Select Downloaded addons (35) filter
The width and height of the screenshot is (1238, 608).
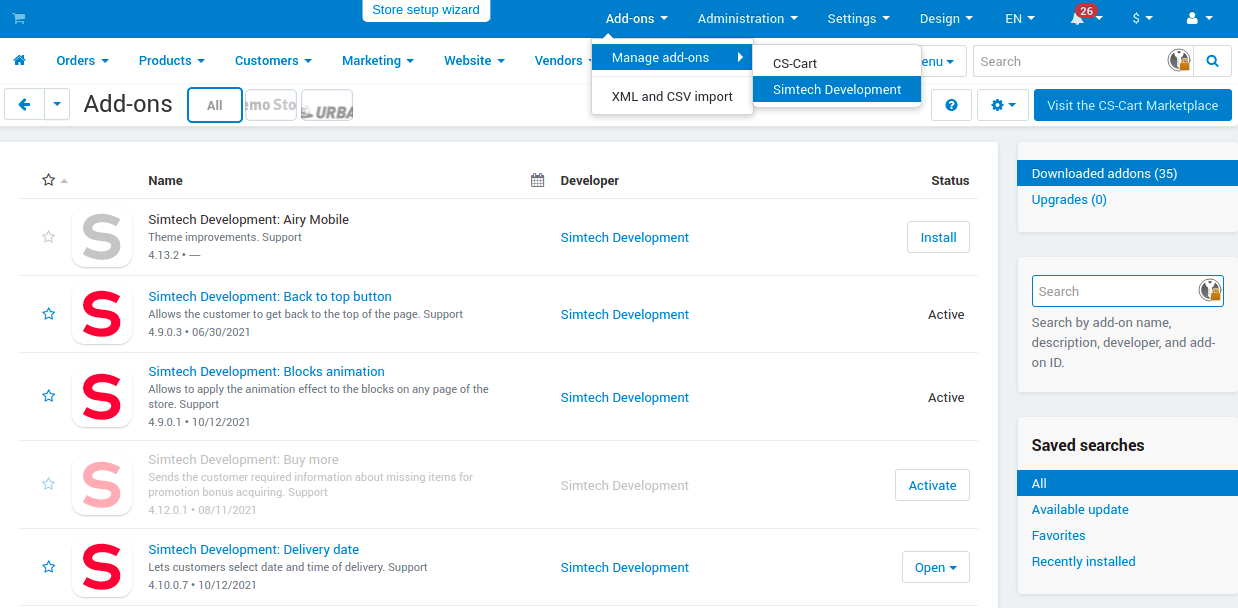click(x=1127, y=173)
